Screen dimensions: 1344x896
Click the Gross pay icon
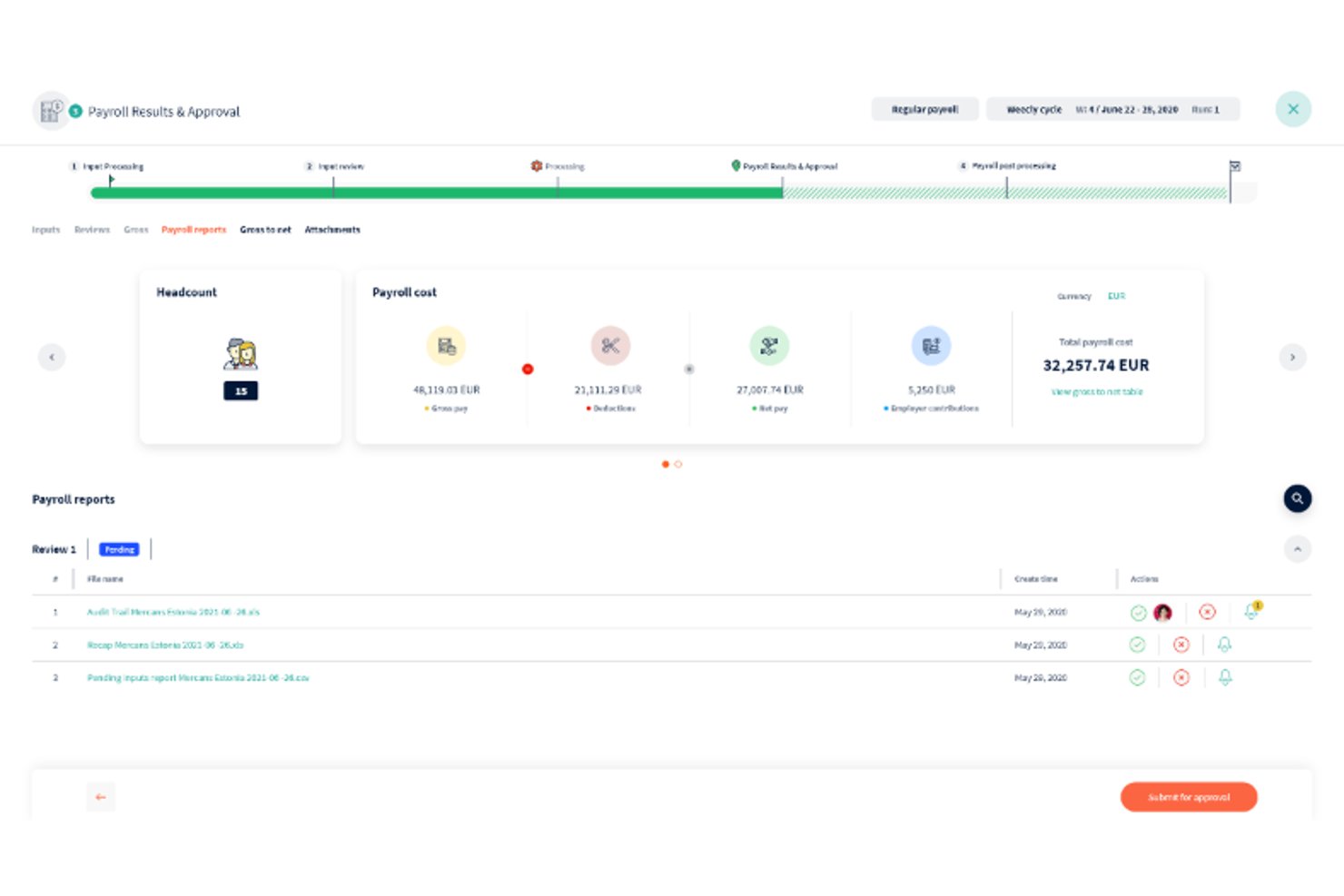pos(446,346)
